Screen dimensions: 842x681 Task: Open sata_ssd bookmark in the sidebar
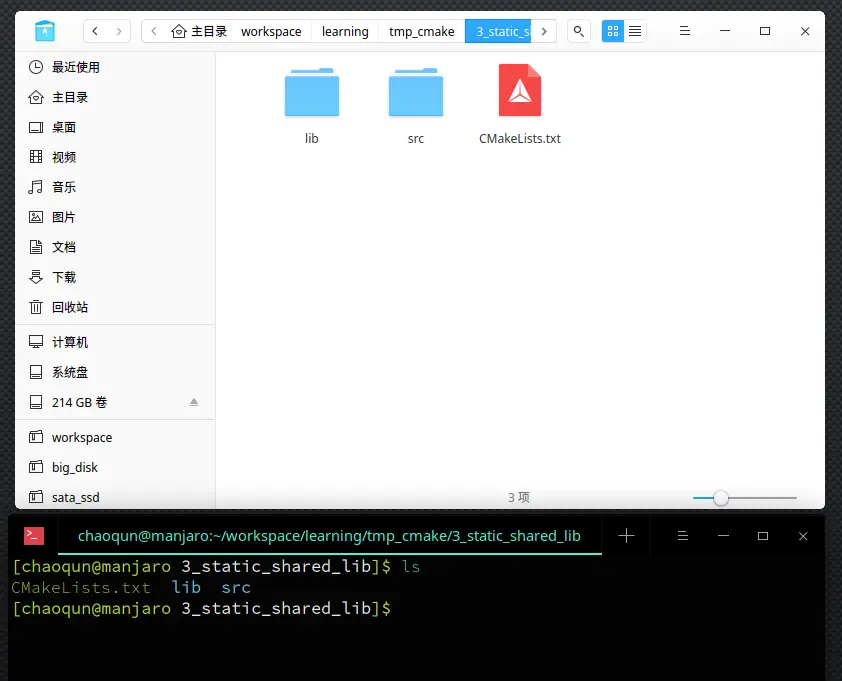tap(115, 497)
